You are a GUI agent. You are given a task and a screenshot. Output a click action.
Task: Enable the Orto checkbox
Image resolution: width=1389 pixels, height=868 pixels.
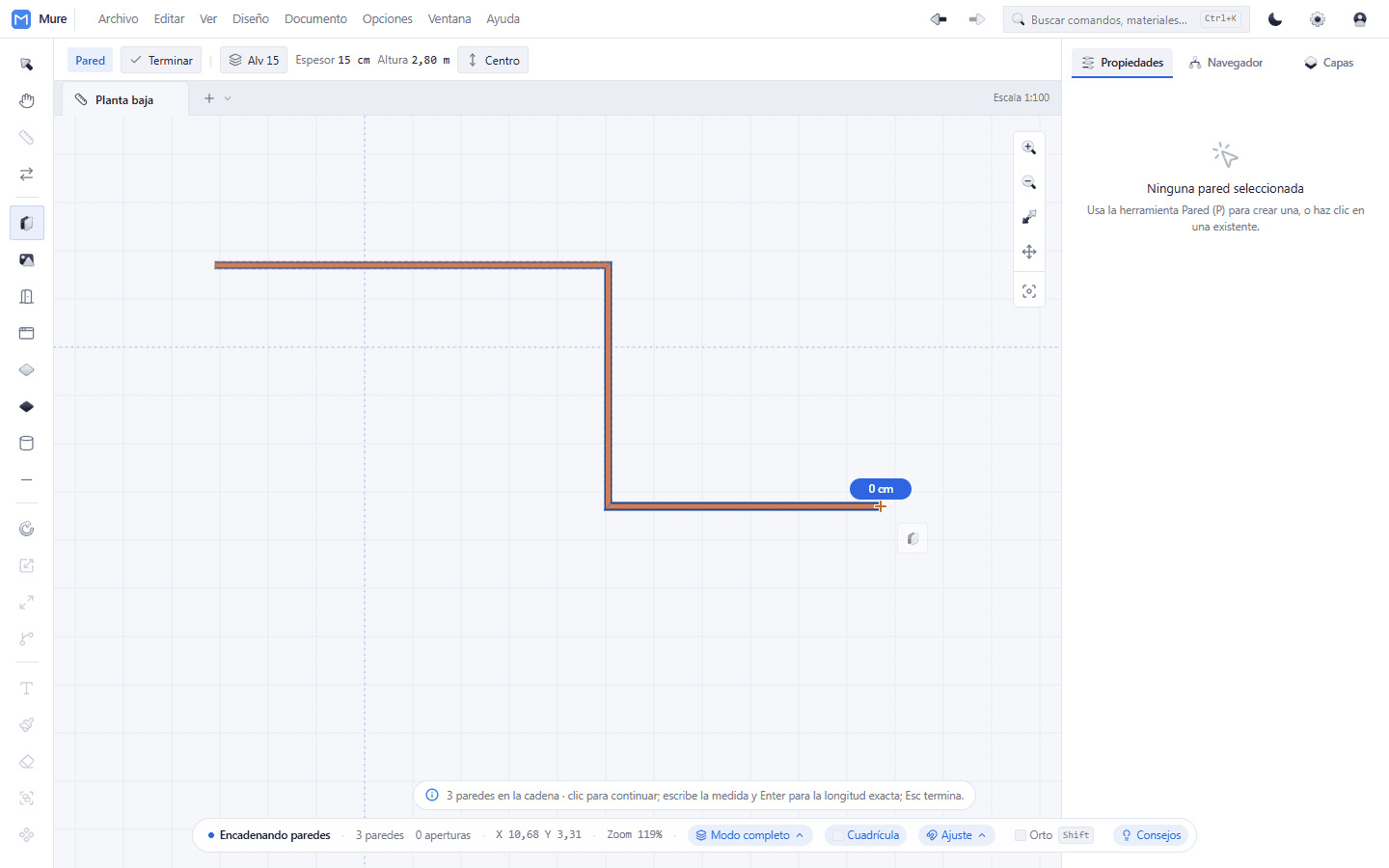point(1020,835)
